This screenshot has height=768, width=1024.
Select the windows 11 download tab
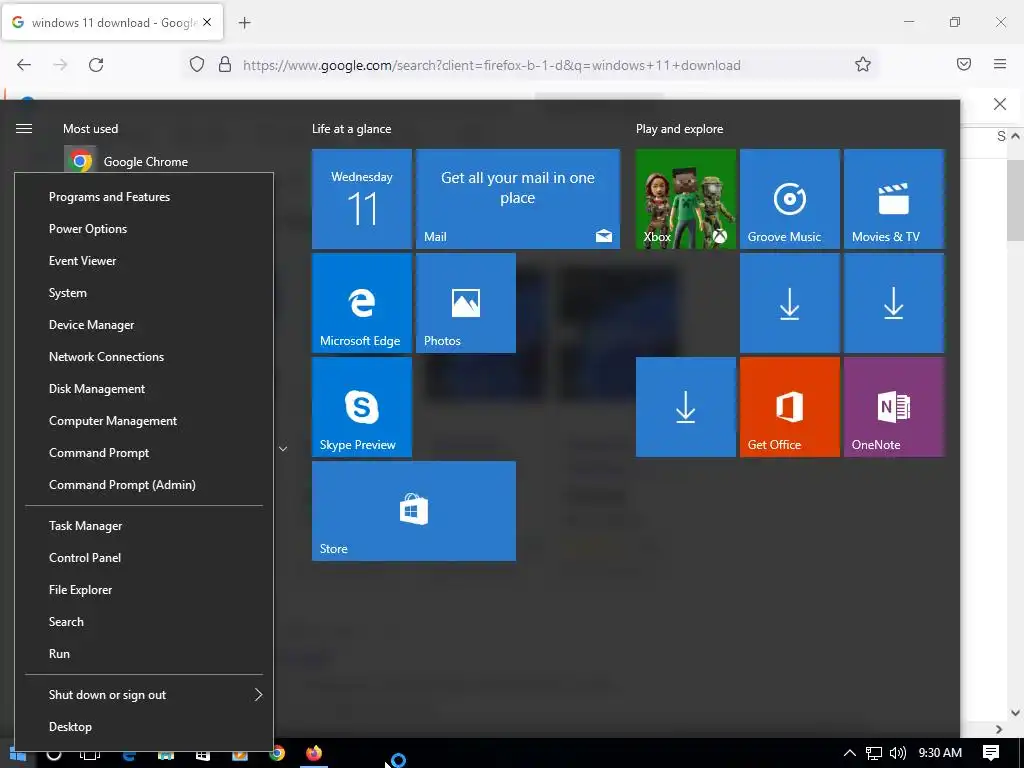pos(112,22)
